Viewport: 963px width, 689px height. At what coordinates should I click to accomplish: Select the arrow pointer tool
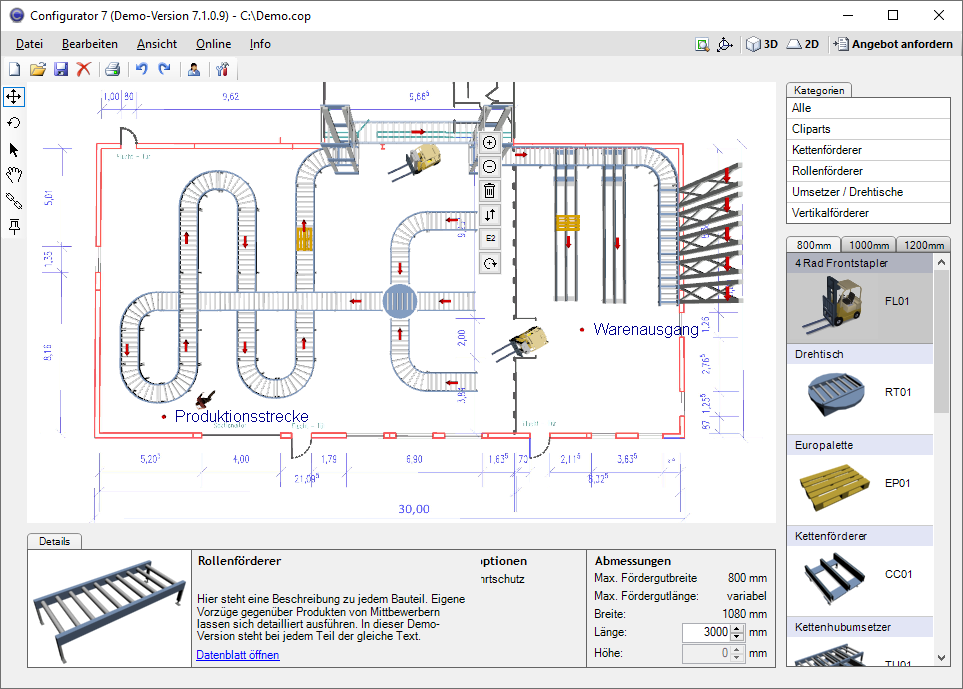click(14, 149)
